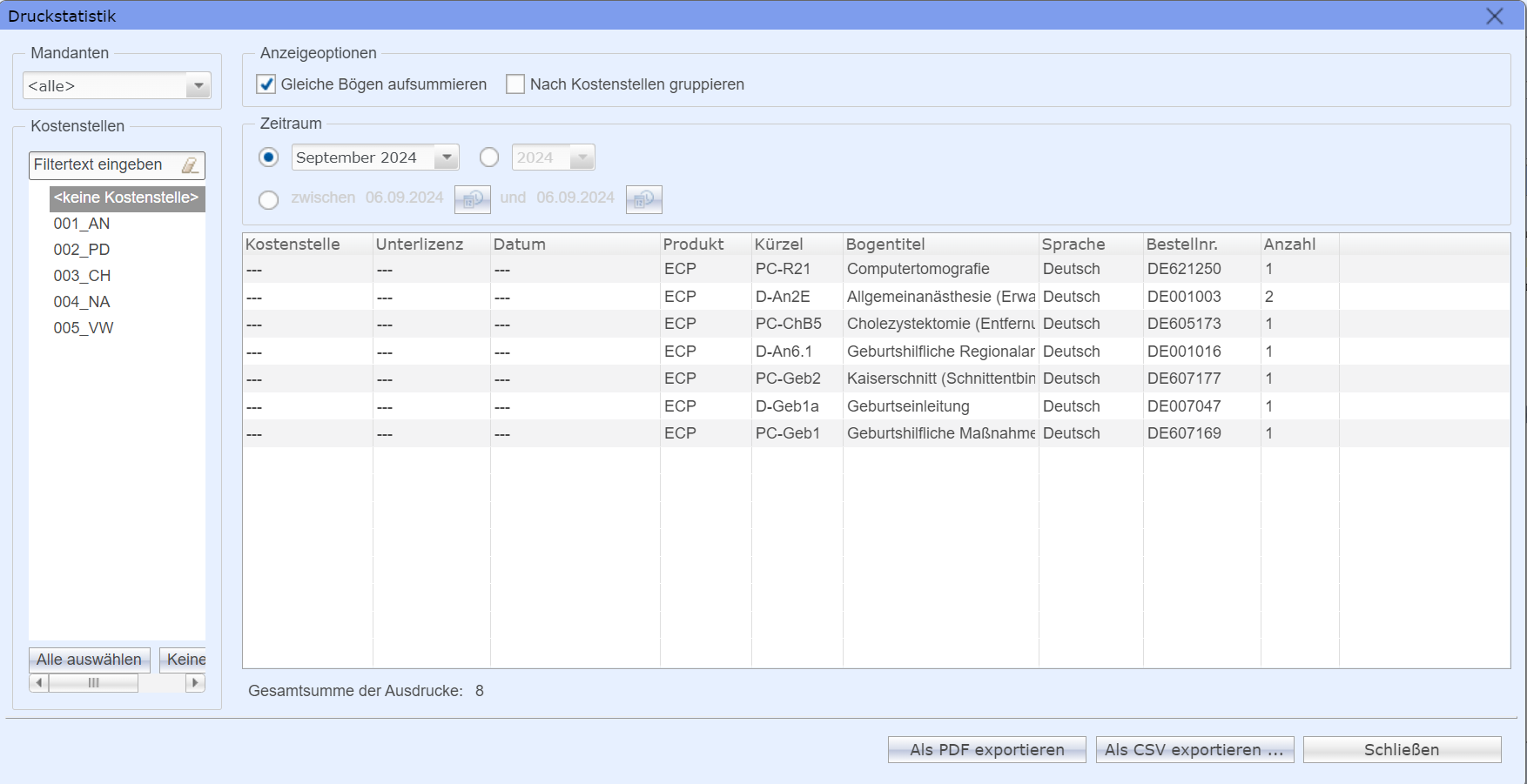Select the Kaiserschnitt row title
This screenshot has height=784, width=1527.
point(941,379)
